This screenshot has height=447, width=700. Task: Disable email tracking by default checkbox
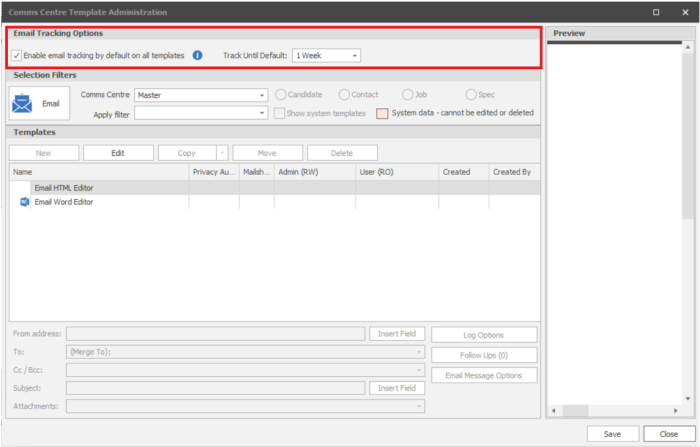pos(18,56)
